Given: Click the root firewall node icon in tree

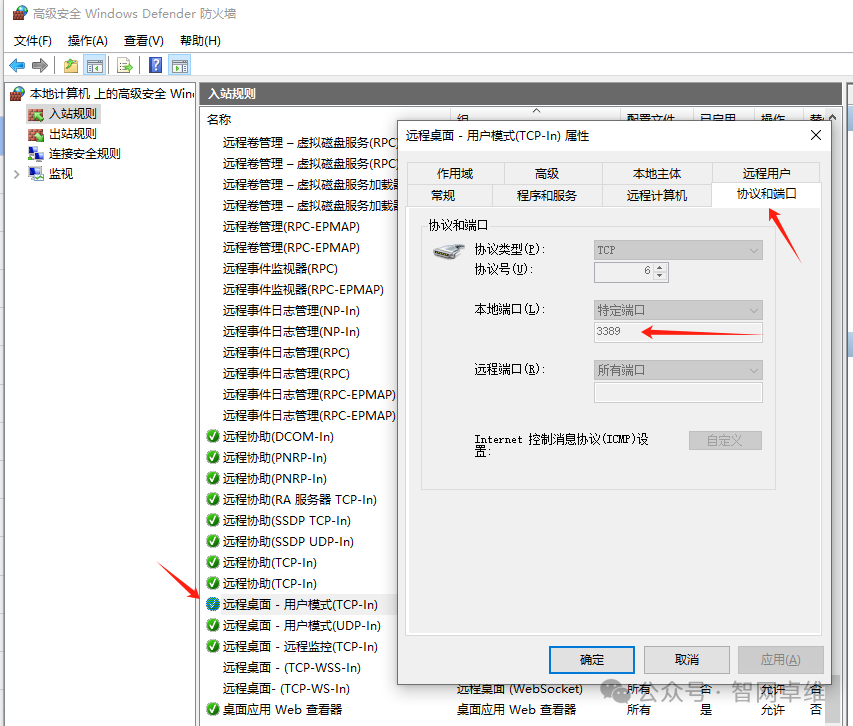Looking at the screenshot, I should pyautogui.click(x=17, y=94).
